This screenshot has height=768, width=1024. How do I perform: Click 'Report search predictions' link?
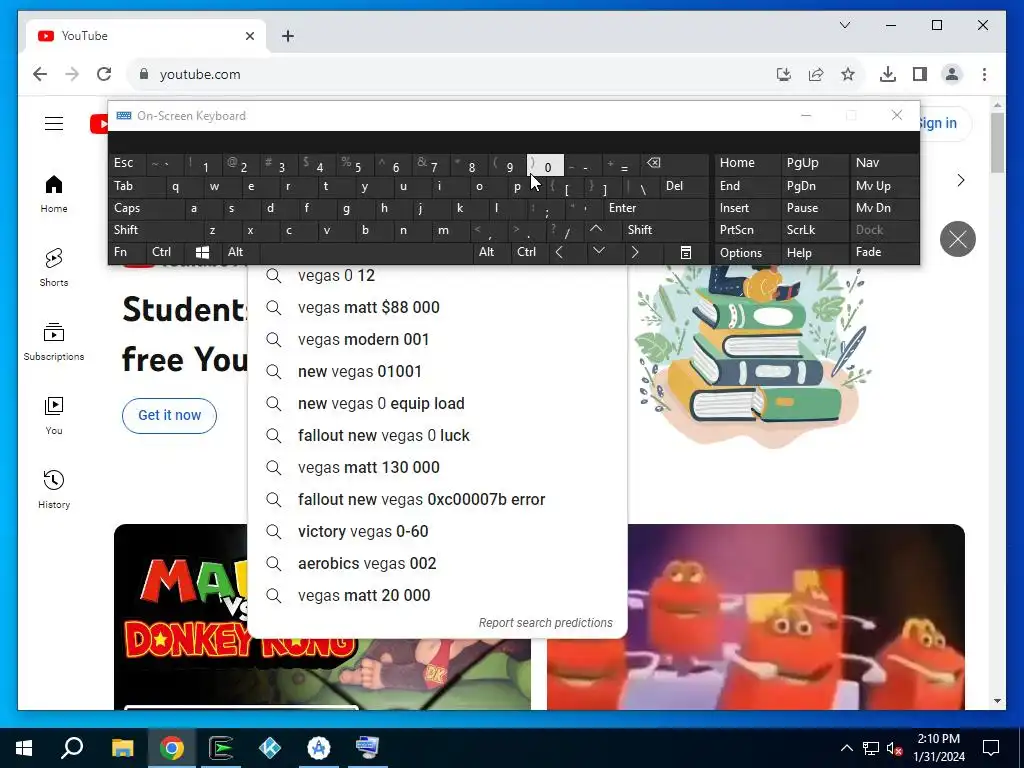(x=545, y=623)
